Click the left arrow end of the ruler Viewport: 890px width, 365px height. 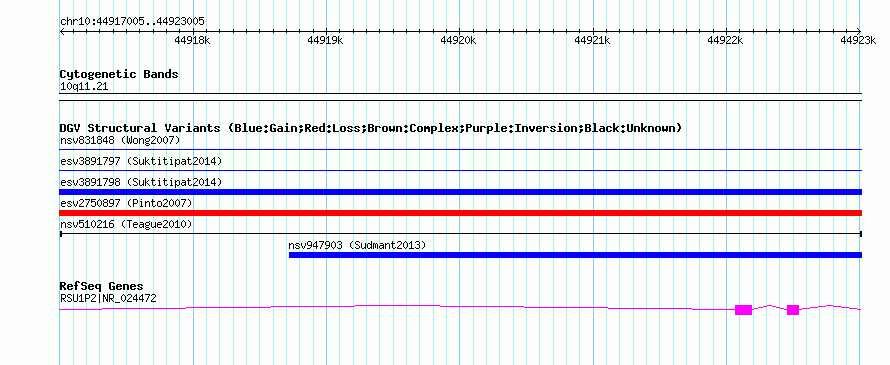coord(62,31)
